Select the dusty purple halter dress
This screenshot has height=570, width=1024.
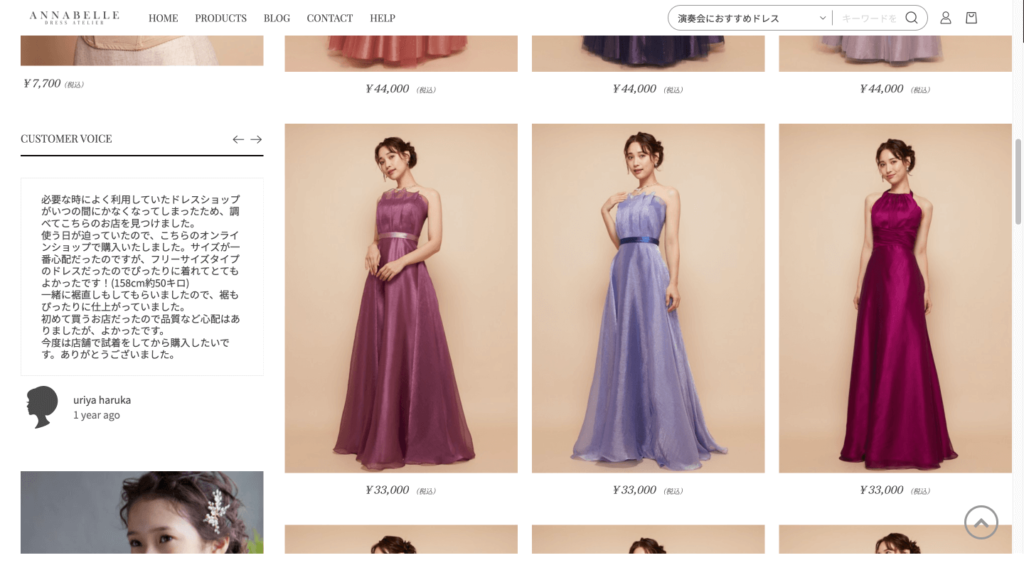tap(401, 298)
